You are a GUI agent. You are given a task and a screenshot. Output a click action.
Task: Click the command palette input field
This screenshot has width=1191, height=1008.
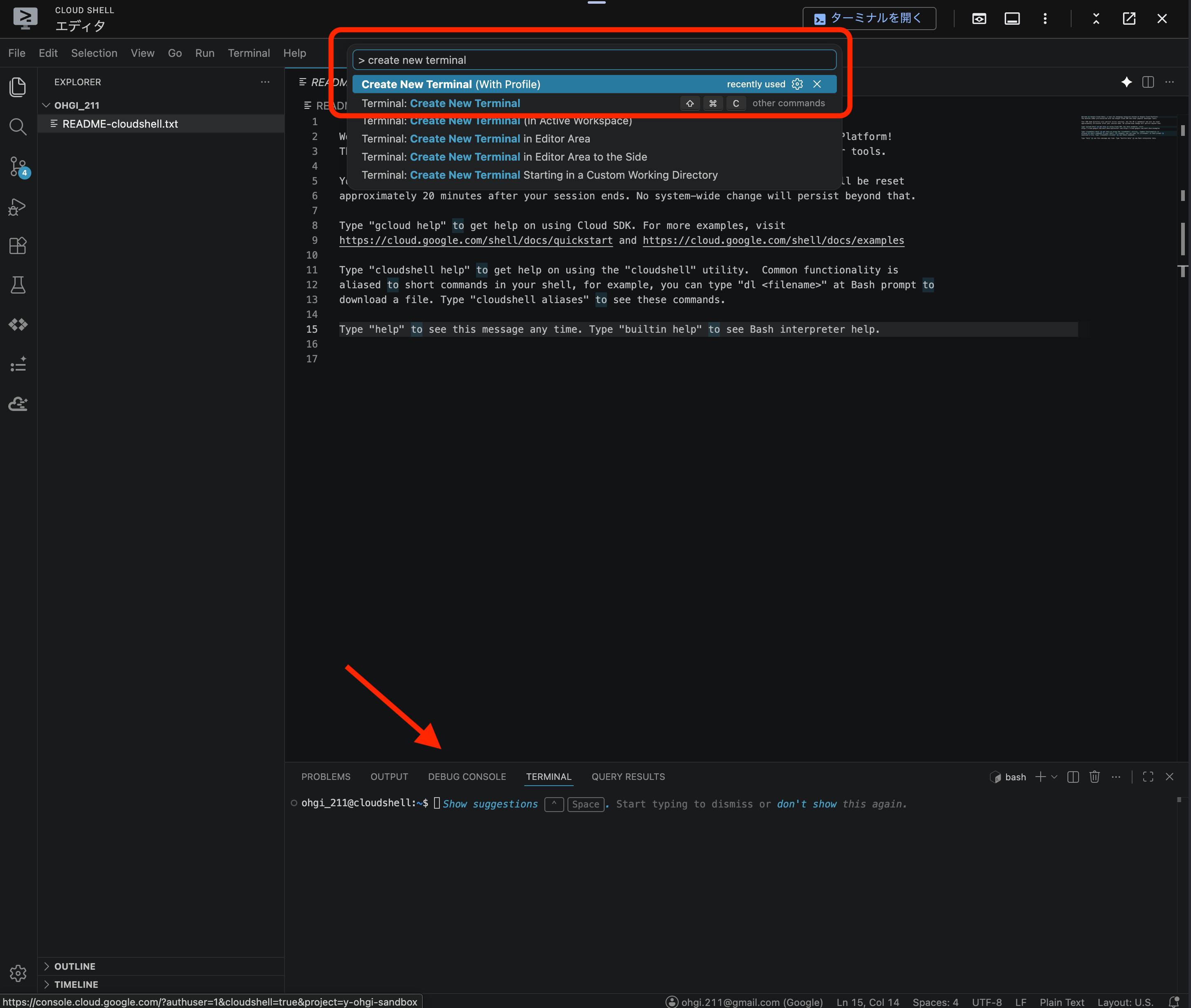pyautogui.click(x=594, y=60)
